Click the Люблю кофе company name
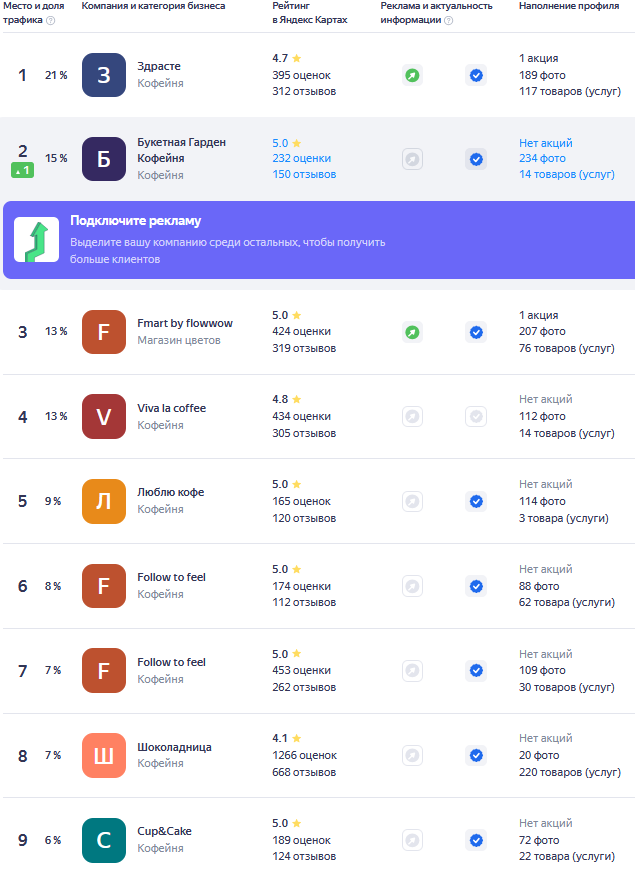 [171, 492]
